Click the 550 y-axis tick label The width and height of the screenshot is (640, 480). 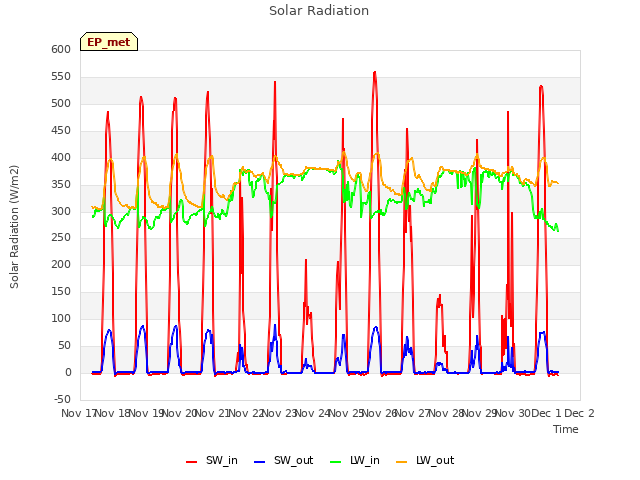coord(61,76)
